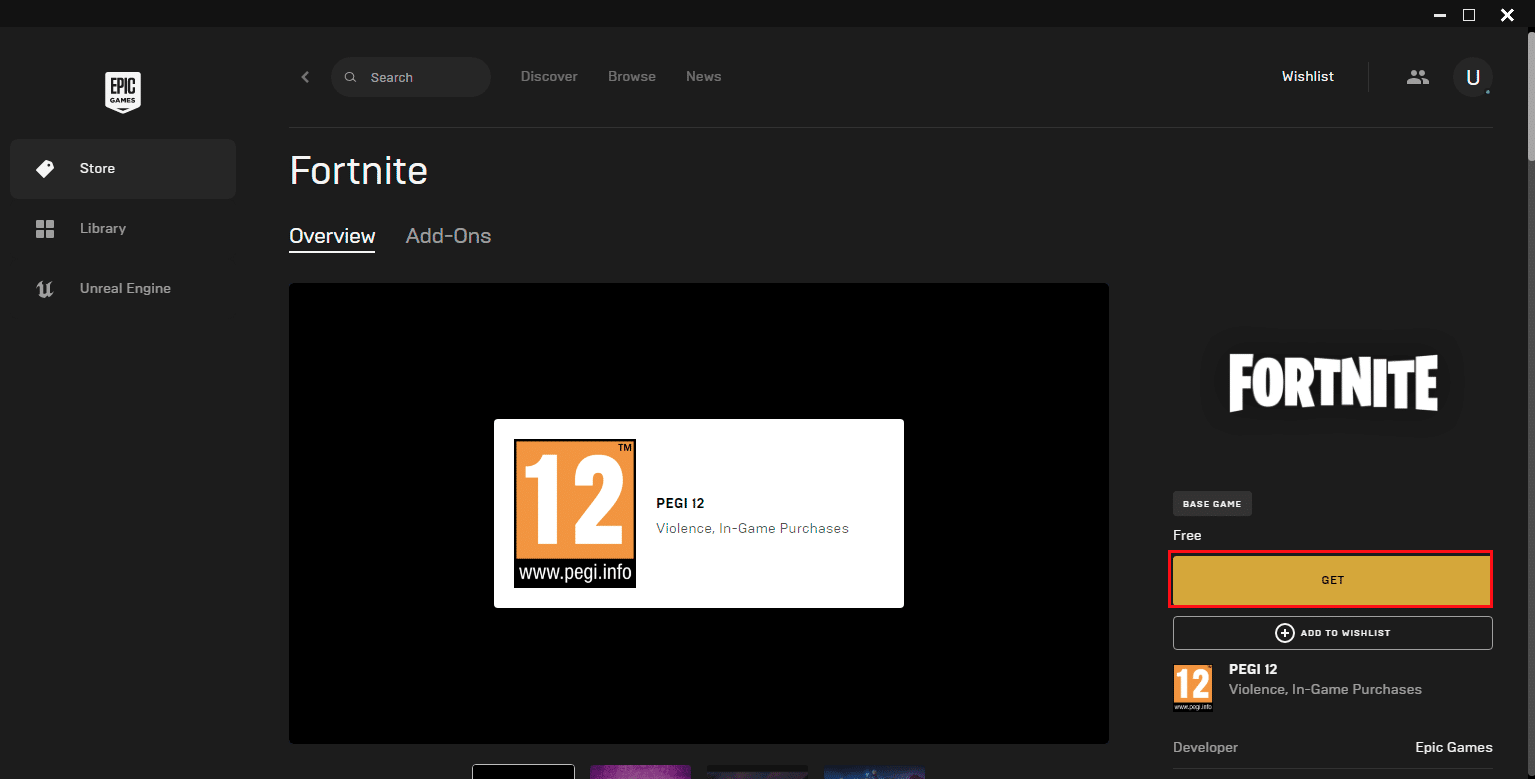Select the second purple media thumbnail

click(640, 772)
